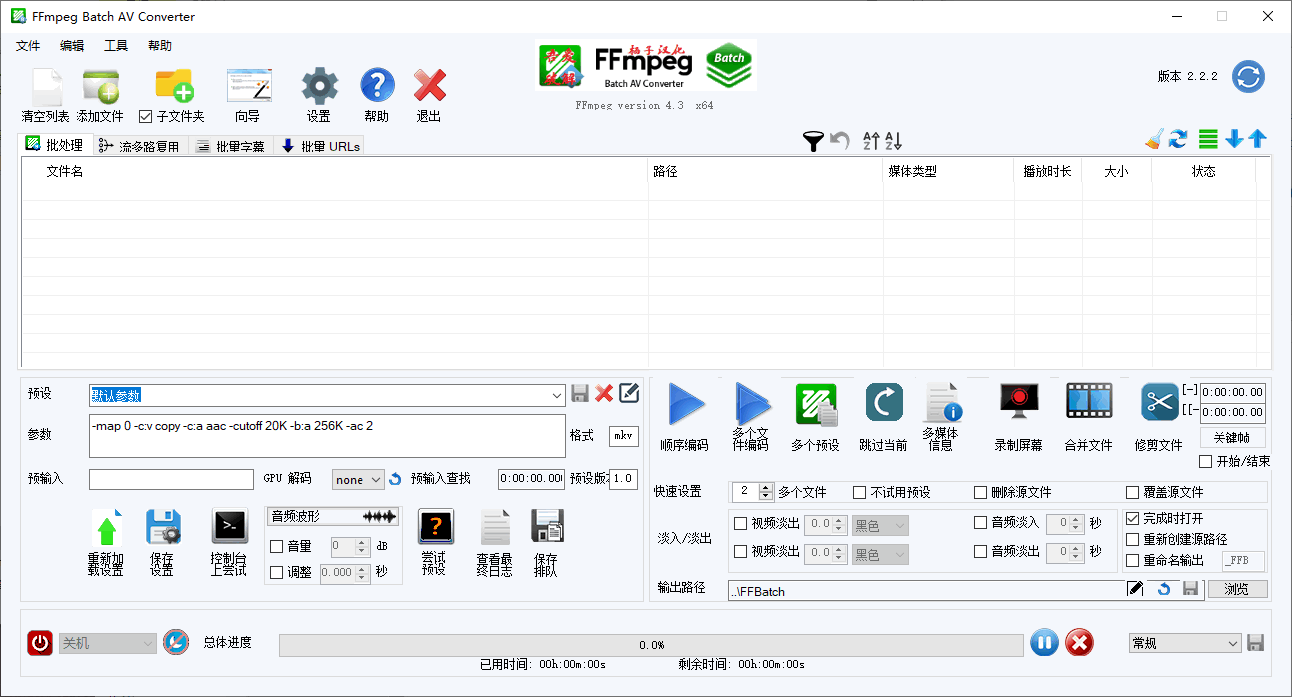Switch to the 批量 URLs tab
Viewport: 1292px width, 697px height.
pos(319,146)
